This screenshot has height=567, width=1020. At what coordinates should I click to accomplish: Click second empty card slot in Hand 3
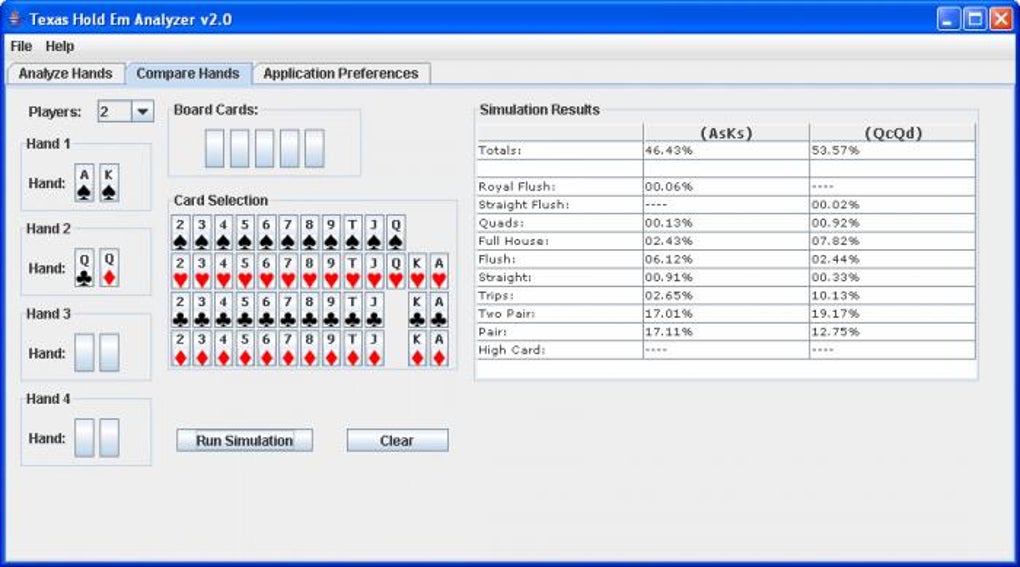(x=109, y=353)
